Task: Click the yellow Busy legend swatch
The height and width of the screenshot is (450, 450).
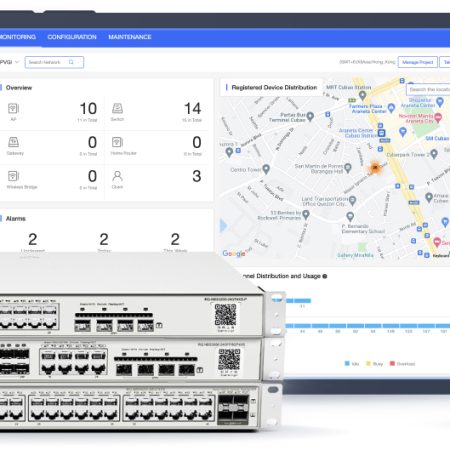Action: (x=368, y=363)
